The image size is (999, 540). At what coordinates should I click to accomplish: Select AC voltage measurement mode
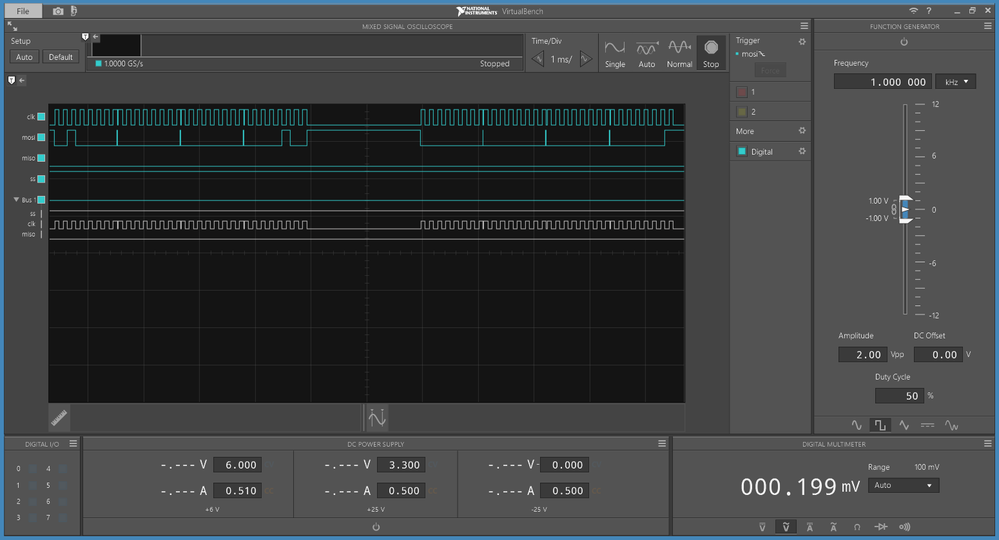(786, 527)
